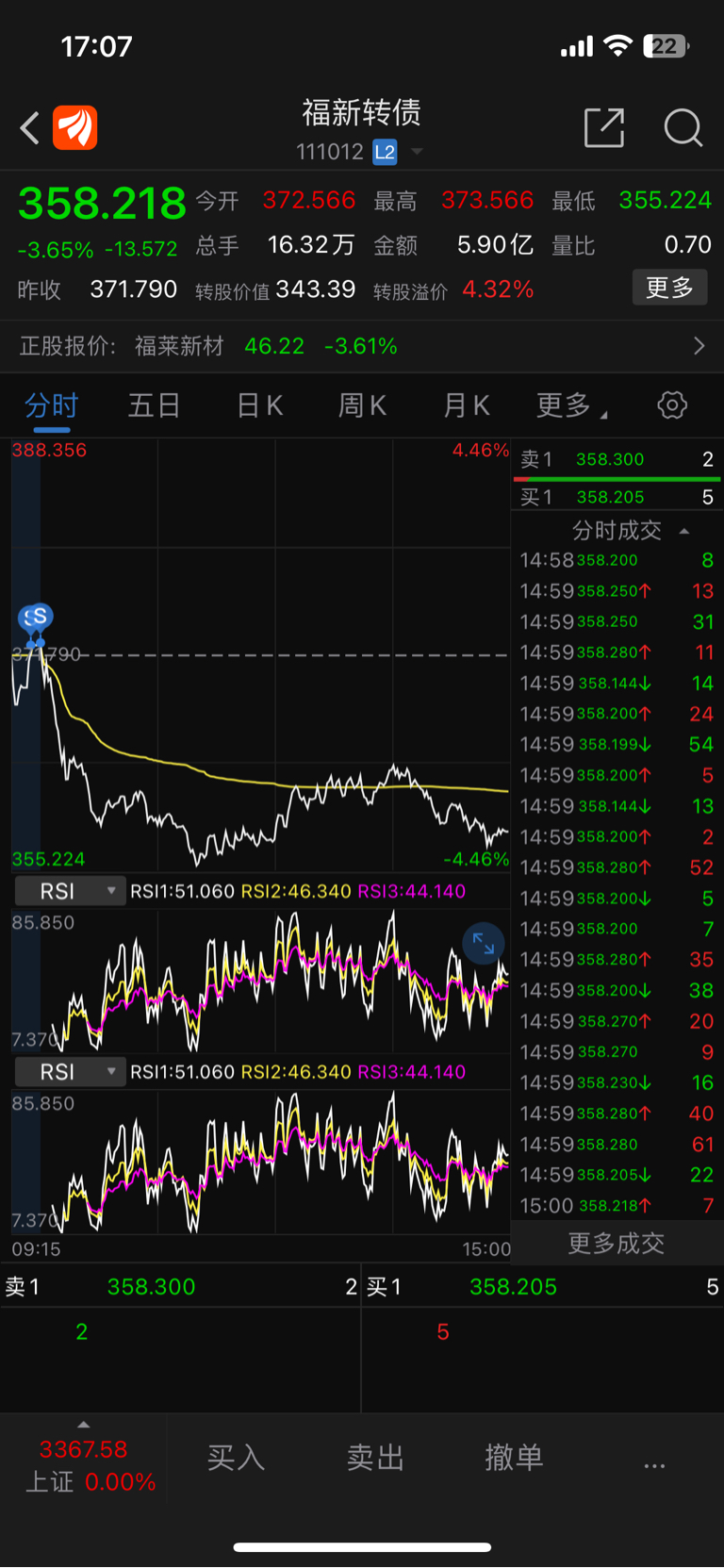Tap the intraday price chart area

click(260, 655)
